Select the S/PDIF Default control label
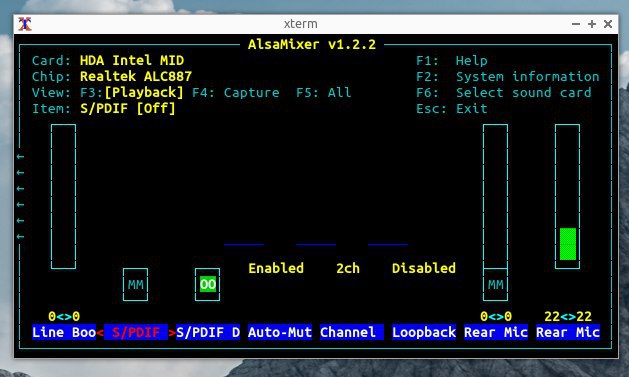Image resolution: width=629 pixels, height=377 pixels. click(208, 332)
